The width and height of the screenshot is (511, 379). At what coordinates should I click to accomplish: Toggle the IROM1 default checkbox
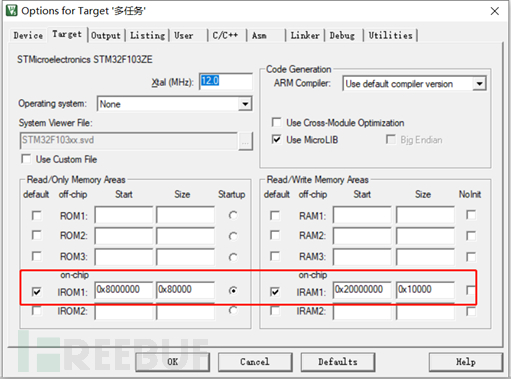coord(37,292)
